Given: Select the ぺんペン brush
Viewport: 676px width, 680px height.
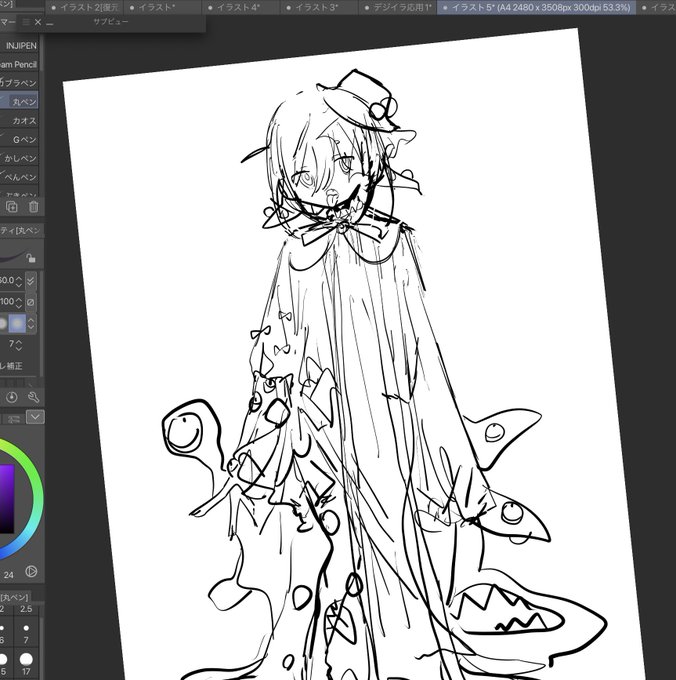Looking at the screenshot, I should [19, 177].
